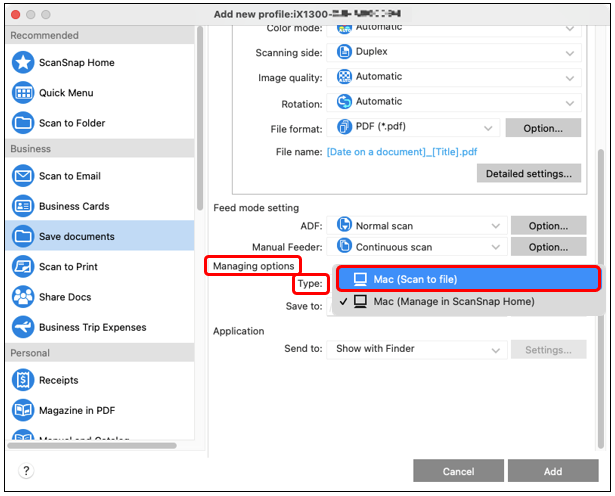615x496 pixels.
Task: Click the Scan to Email envelope icon
Action: click(23, 176)
